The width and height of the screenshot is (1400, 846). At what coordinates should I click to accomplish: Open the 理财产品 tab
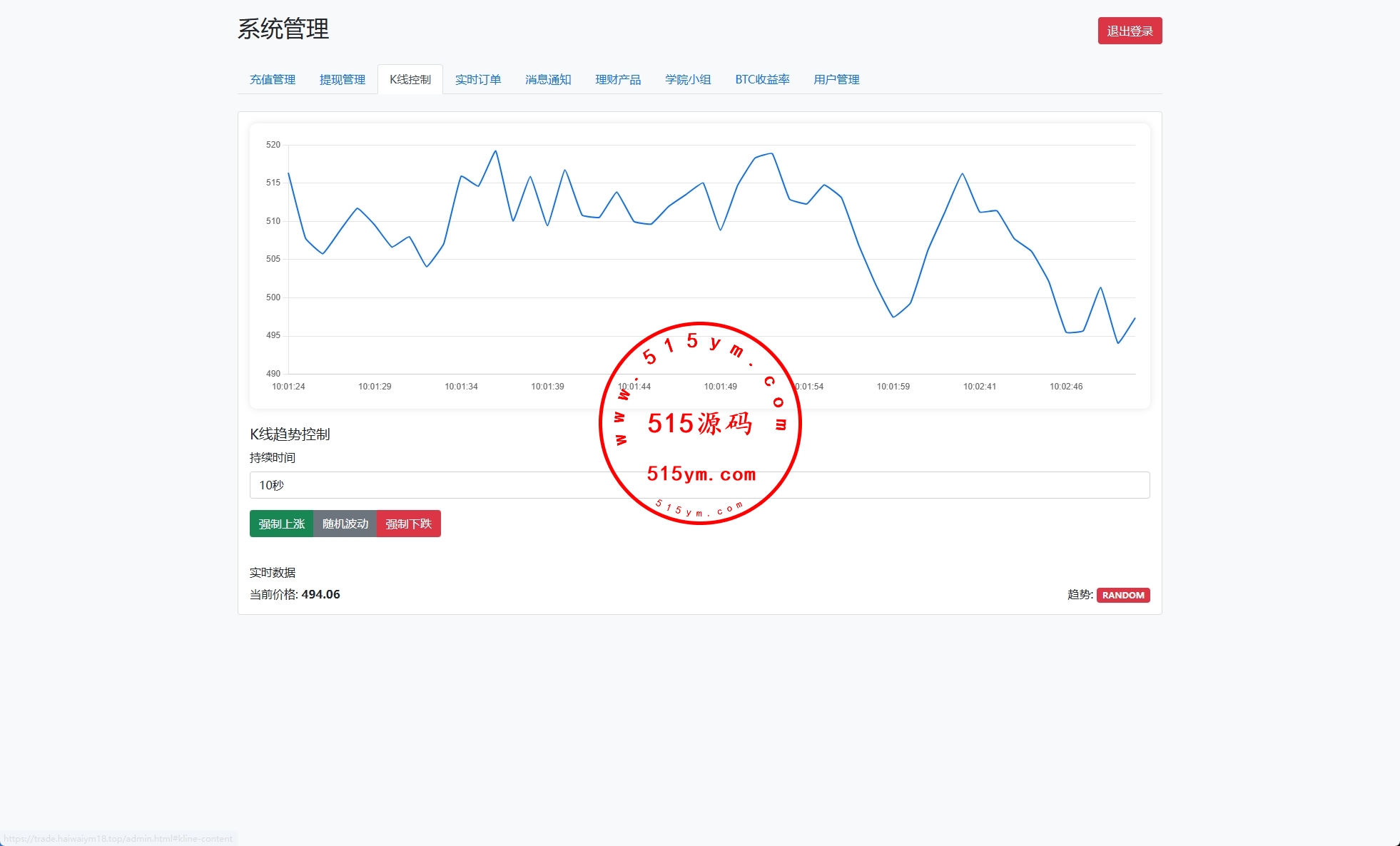point(617,79)
